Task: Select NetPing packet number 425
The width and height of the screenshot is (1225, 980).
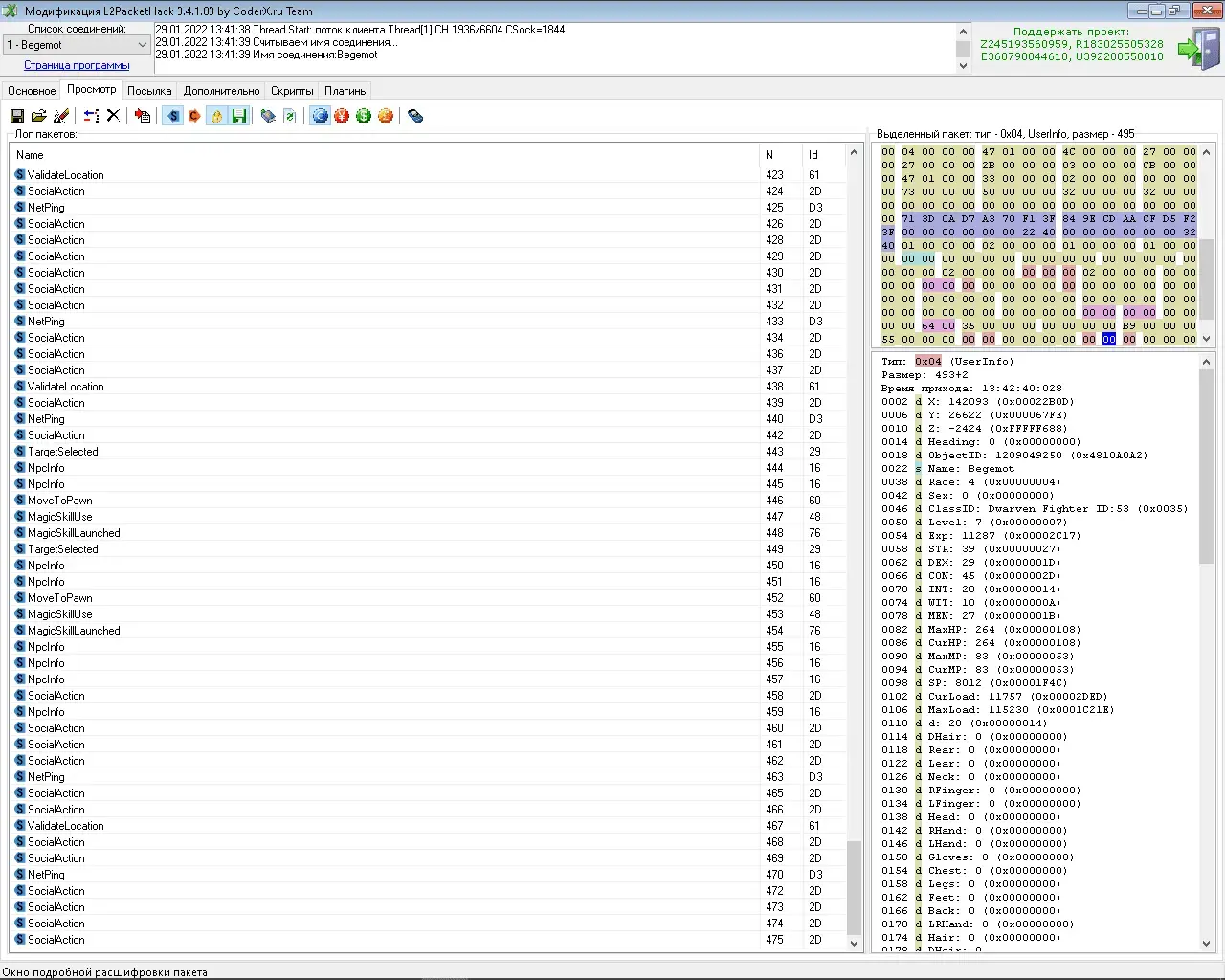Action: tap(429, 208)
